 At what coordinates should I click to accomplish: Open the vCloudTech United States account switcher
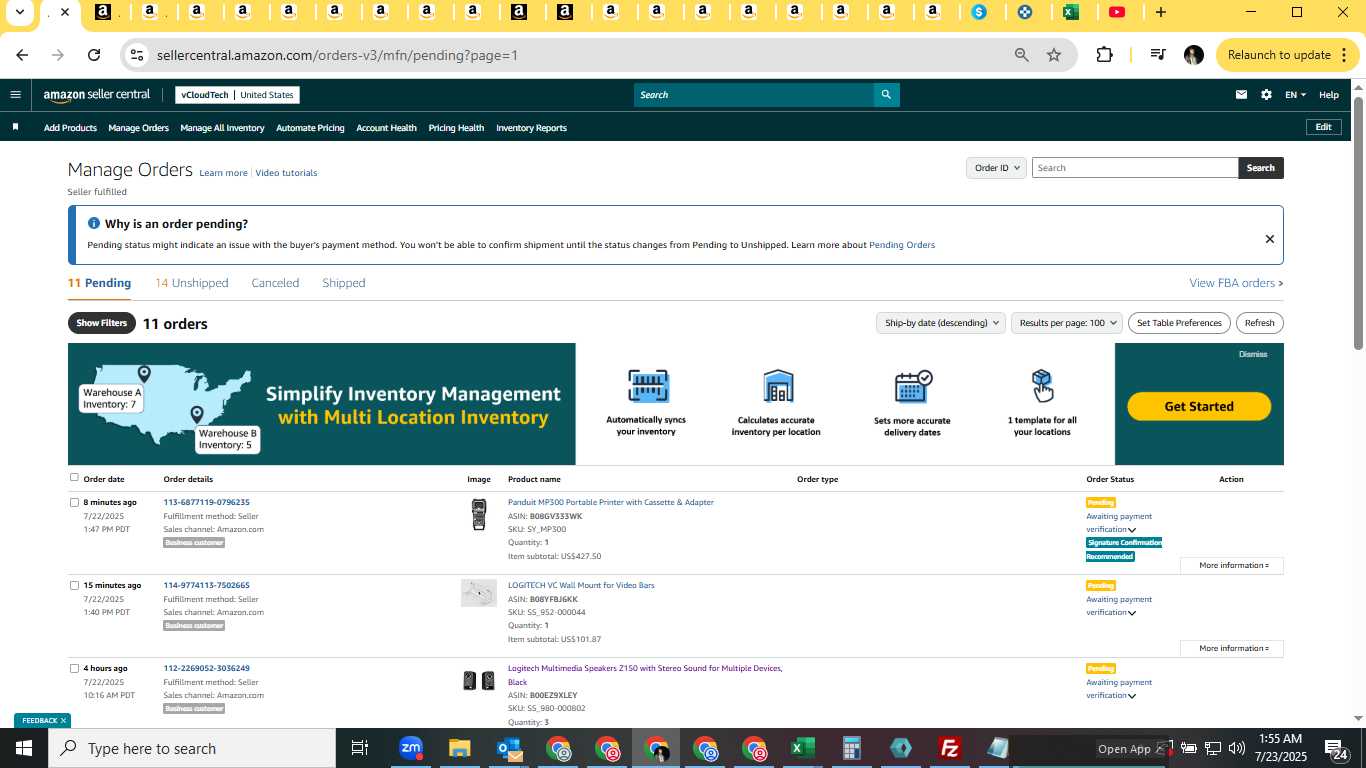point(237,95)
